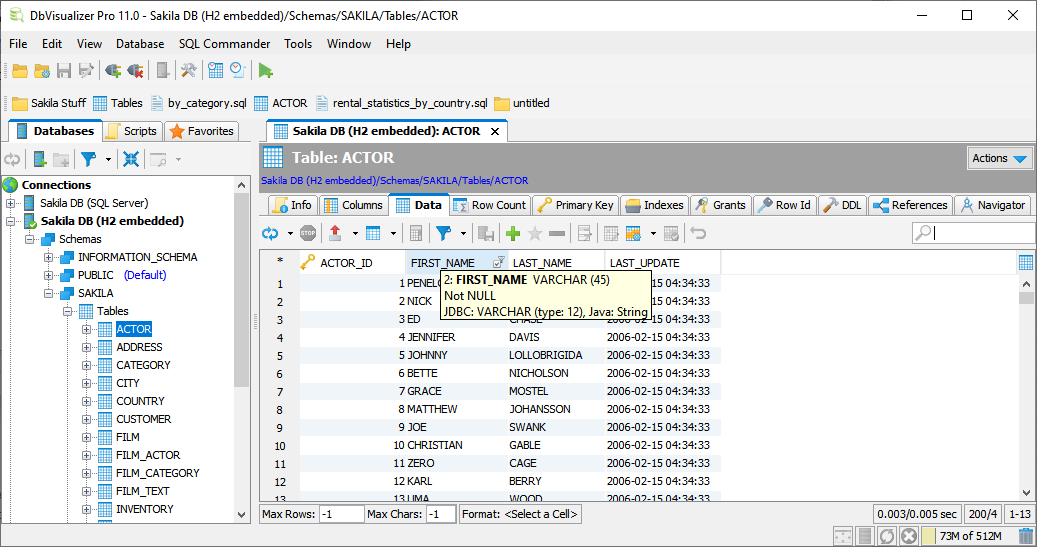Screen dimensions: 1037x547
Task: Click the blue collapse-all icon in Databases toolbar
Action: [131, 159]
